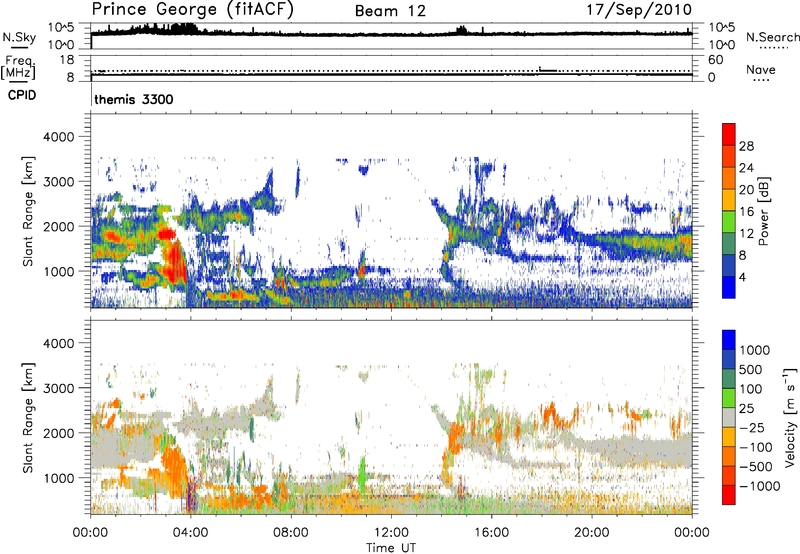Click the '10^5' left noise axis value
Screen dimensions: 800x554
coord(61,27)
